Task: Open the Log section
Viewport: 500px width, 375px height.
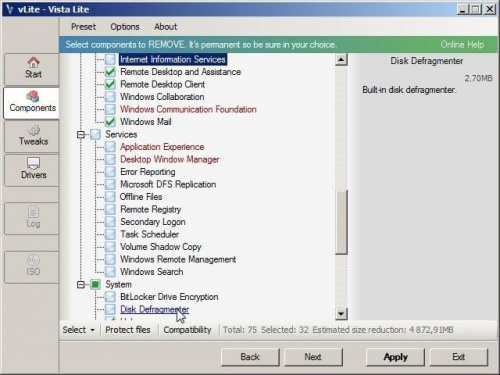Action: [x=32, y=218]
